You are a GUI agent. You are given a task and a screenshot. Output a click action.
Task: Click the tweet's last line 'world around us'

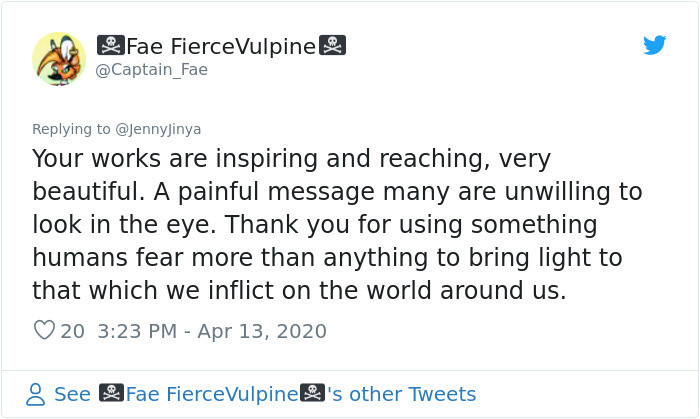click(466, 290)
